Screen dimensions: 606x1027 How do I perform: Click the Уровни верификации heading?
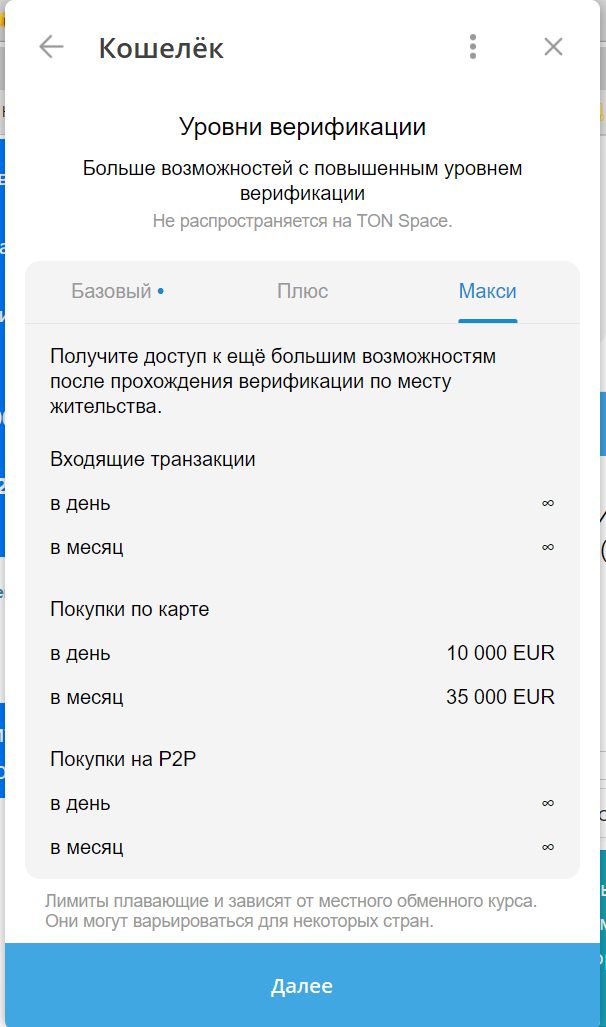pyautogui.click(x=303, y=127)
